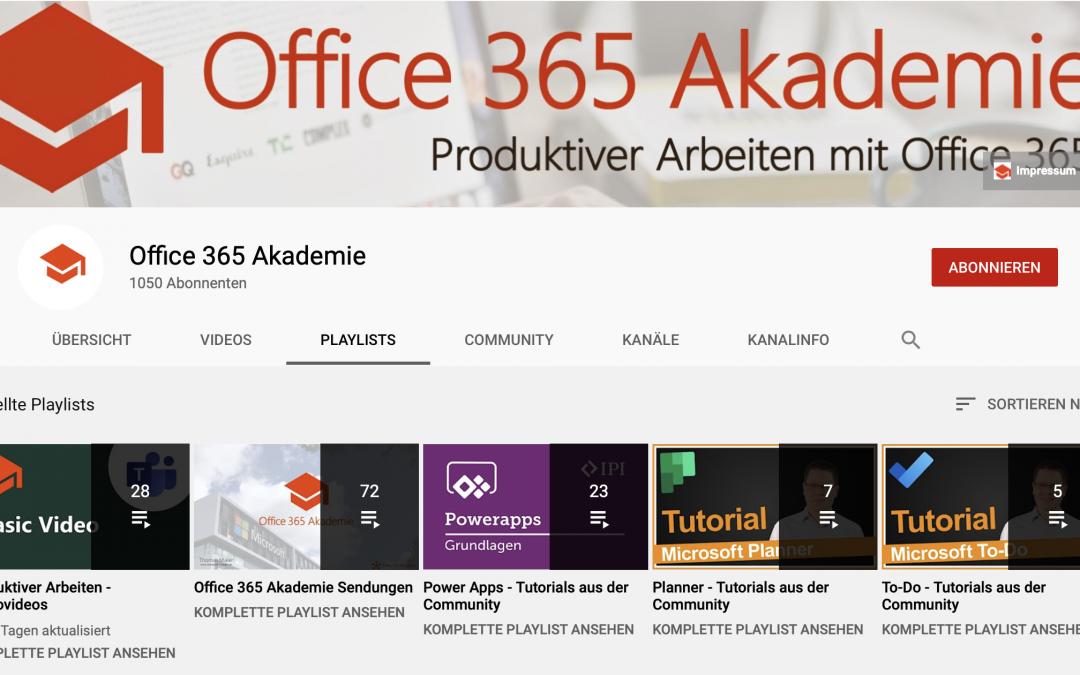Open KOMPLETTE PLAYLIST ANSEHEN under Power Apps playlist
The height and width of the screenshot is (675, 1080).
coord(529,629)
